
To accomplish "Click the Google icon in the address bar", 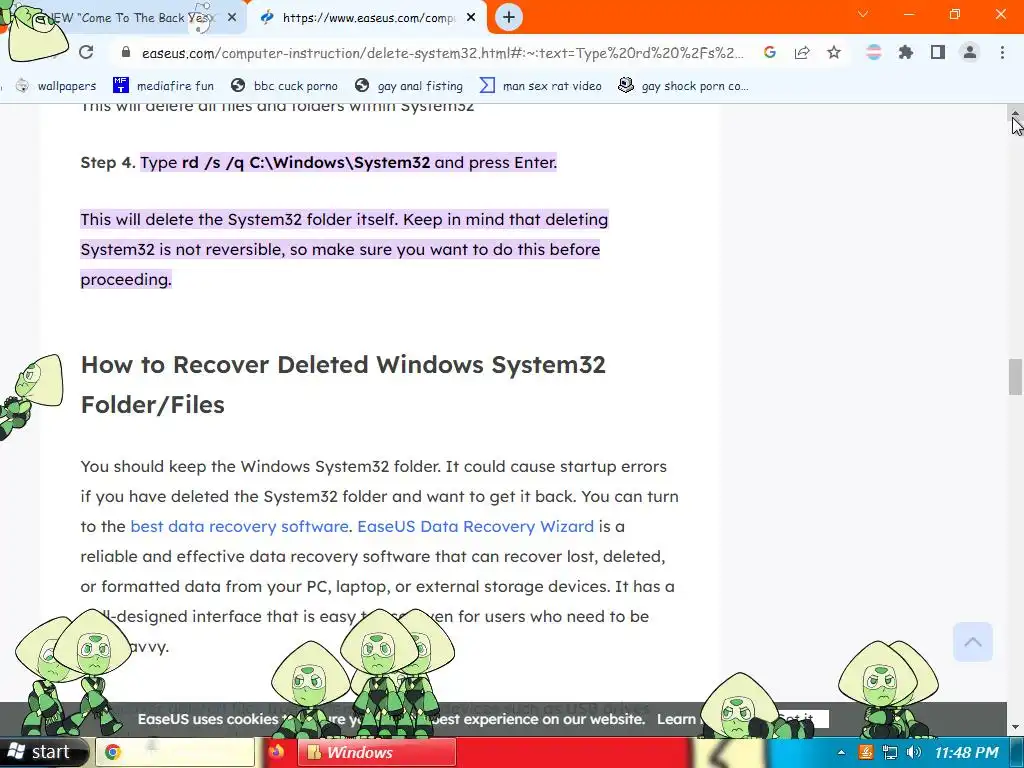I will [770, 52].
